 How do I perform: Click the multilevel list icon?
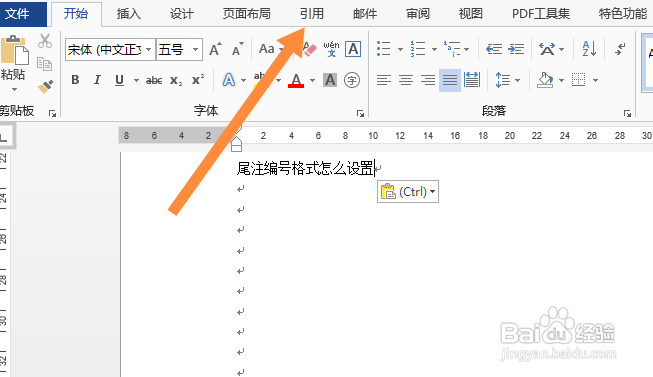point(452,49)
